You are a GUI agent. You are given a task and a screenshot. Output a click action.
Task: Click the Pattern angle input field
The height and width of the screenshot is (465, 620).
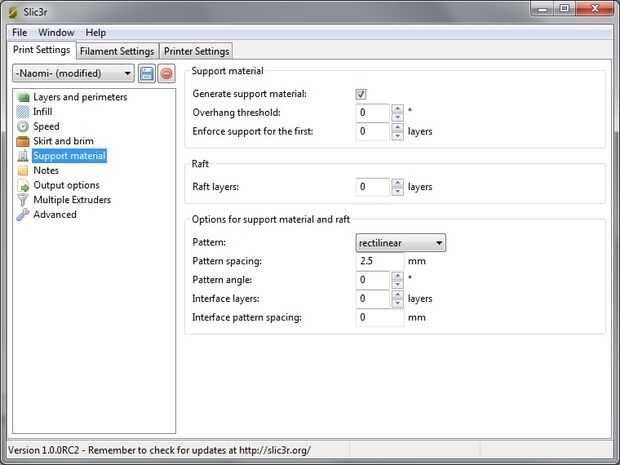coord(373,280)
